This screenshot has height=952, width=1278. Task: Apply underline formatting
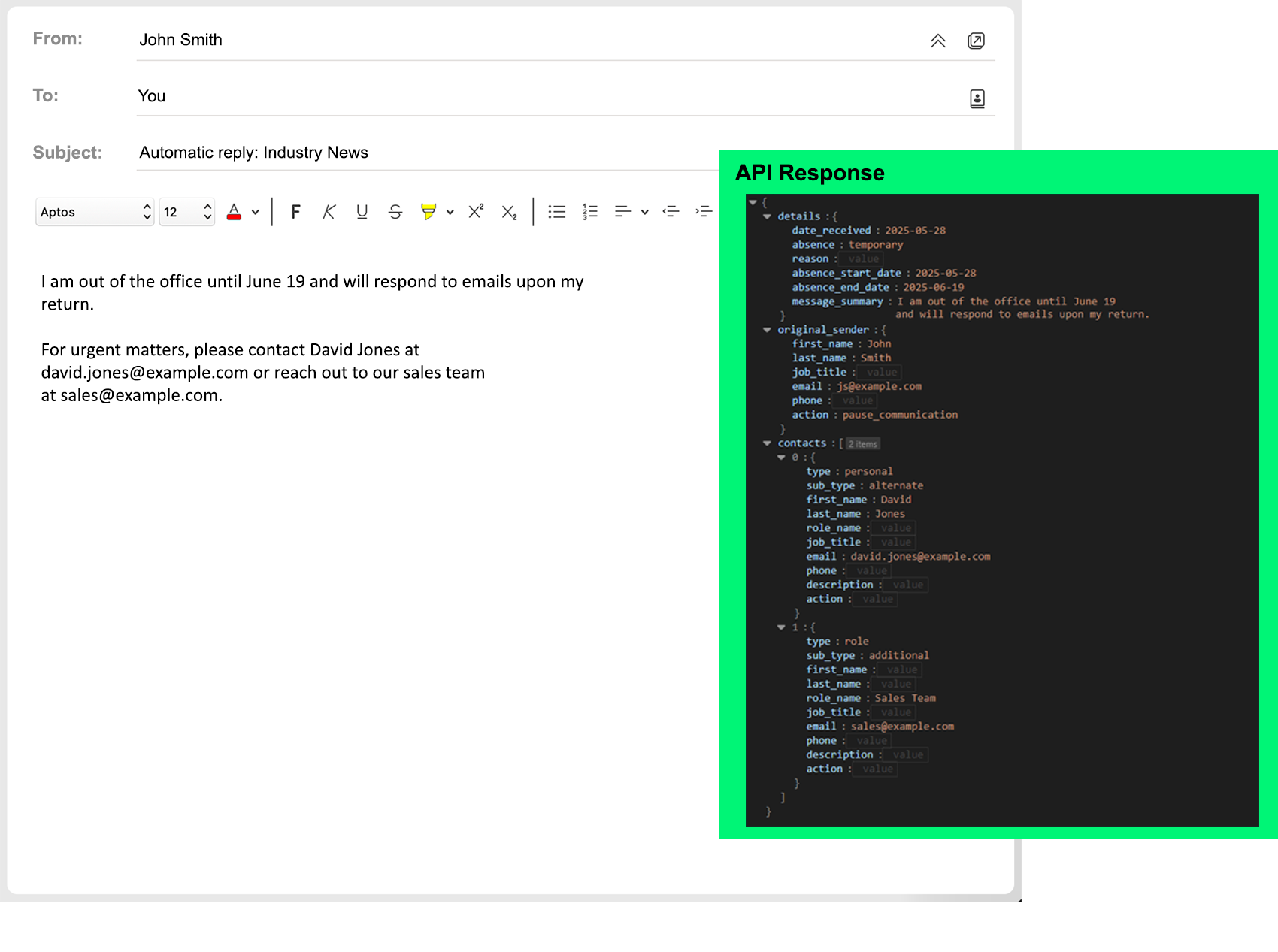[x=362, y=212]
